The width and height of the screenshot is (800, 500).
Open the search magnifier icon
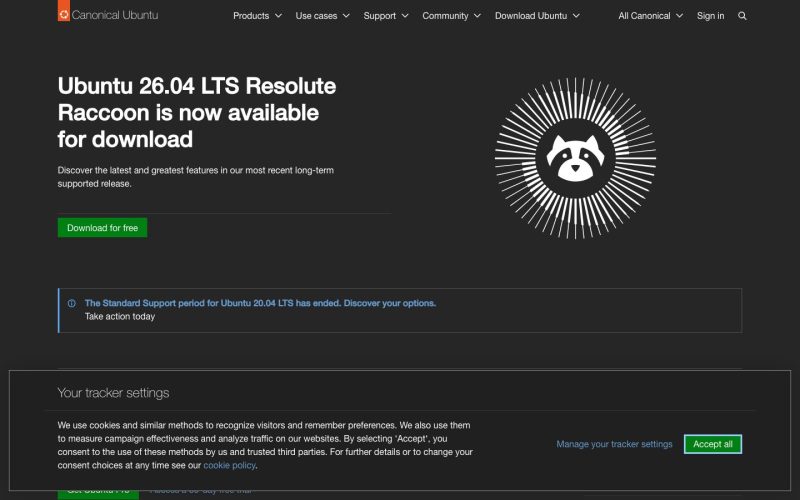tap(742, 16)
